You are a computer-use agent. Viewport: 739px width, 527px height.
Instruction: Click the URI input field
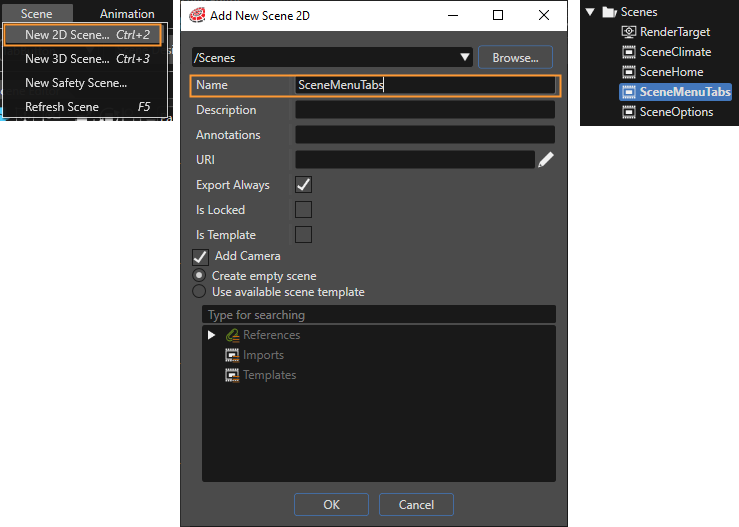tap(415, 160)
